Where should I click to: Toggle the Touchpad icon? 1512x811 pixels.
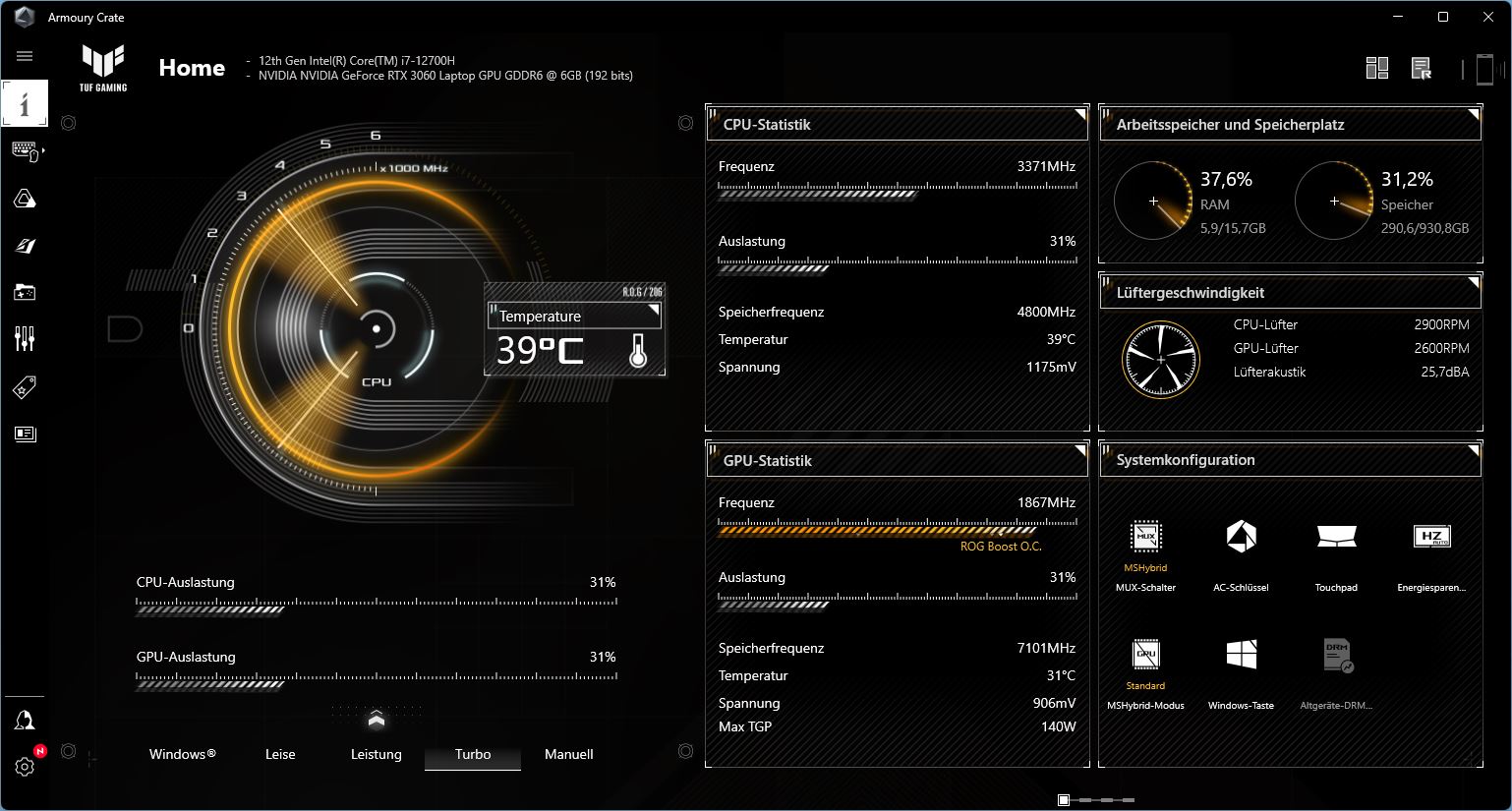(1336, 537)
